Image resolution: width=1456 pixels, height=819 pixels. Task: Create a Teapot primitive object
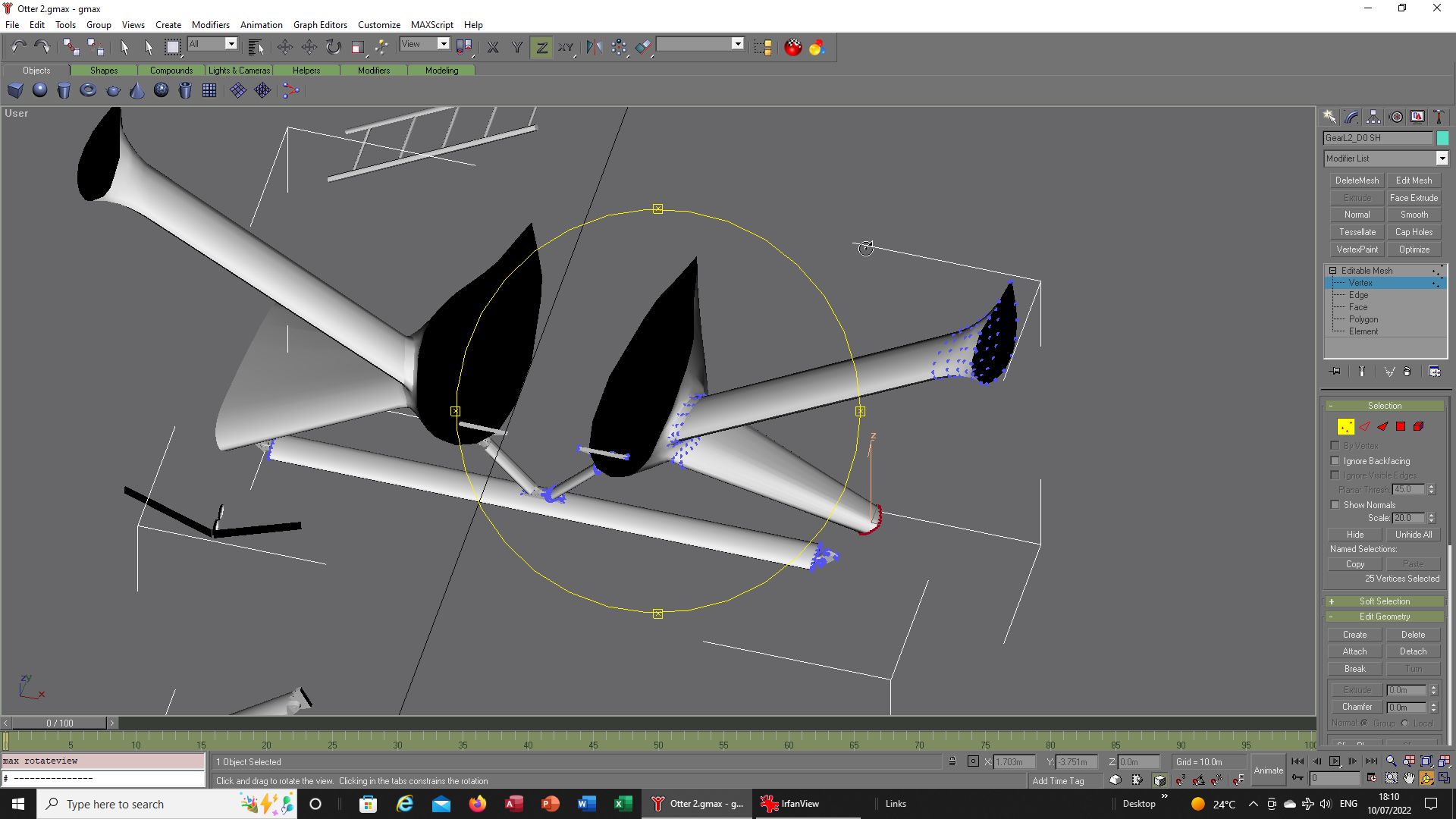pos(113,91)
